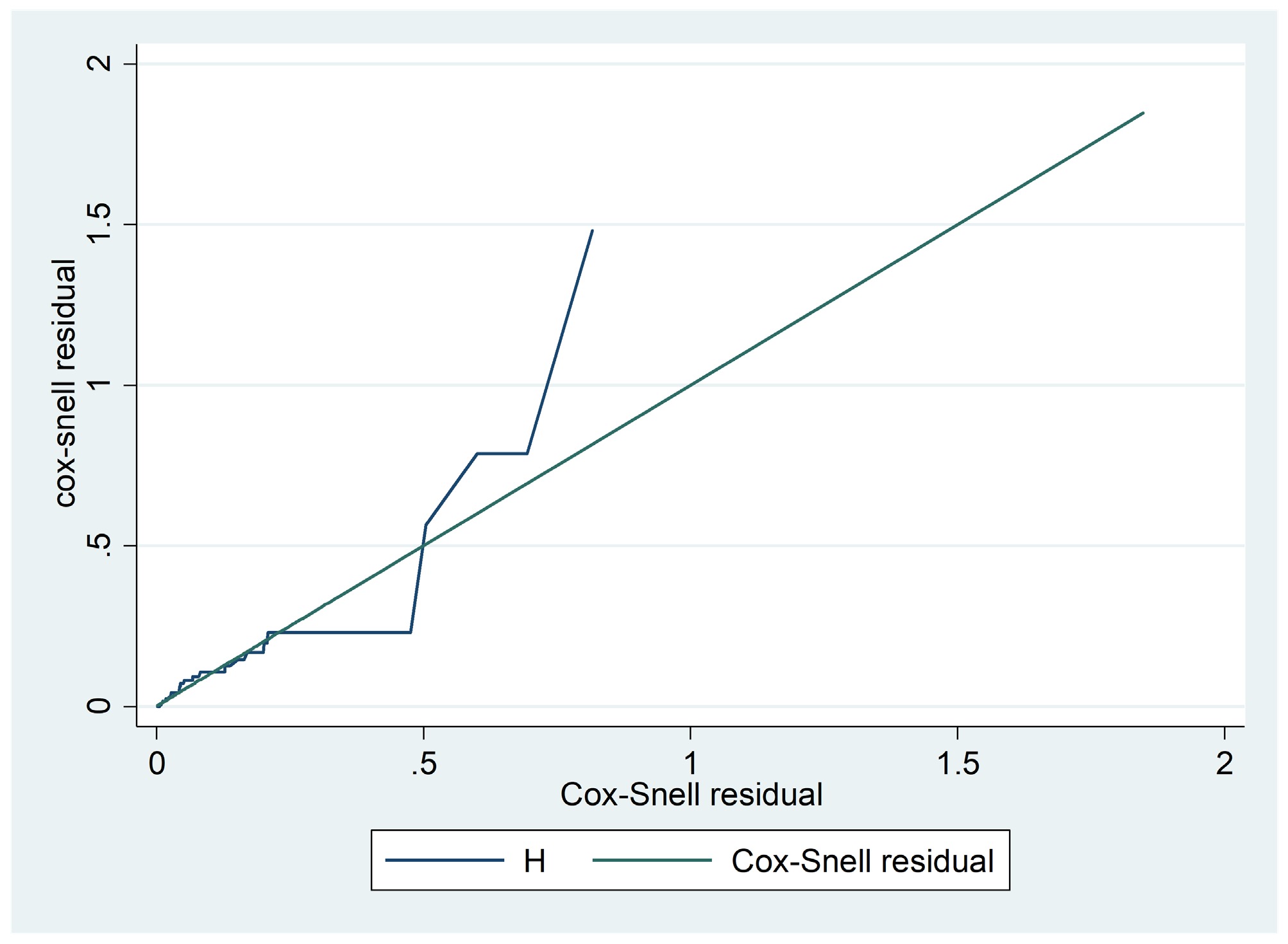Image resolution: width=1288 pixels, height=944 pixels.
Task: Click the x-axis tick label "0"
Action: 157,763
